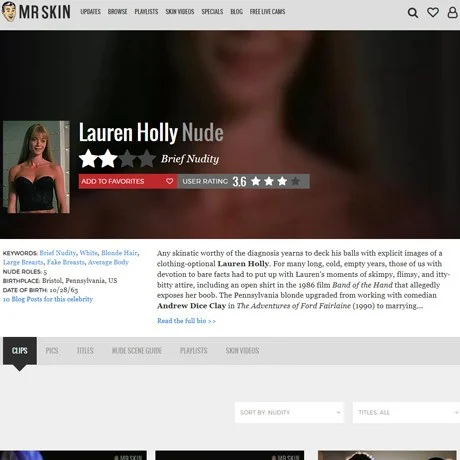The width and height of the screenshot is (460, 460).
Task: Switch to the Playlists tab below bio
Action: tap(194, 351)
